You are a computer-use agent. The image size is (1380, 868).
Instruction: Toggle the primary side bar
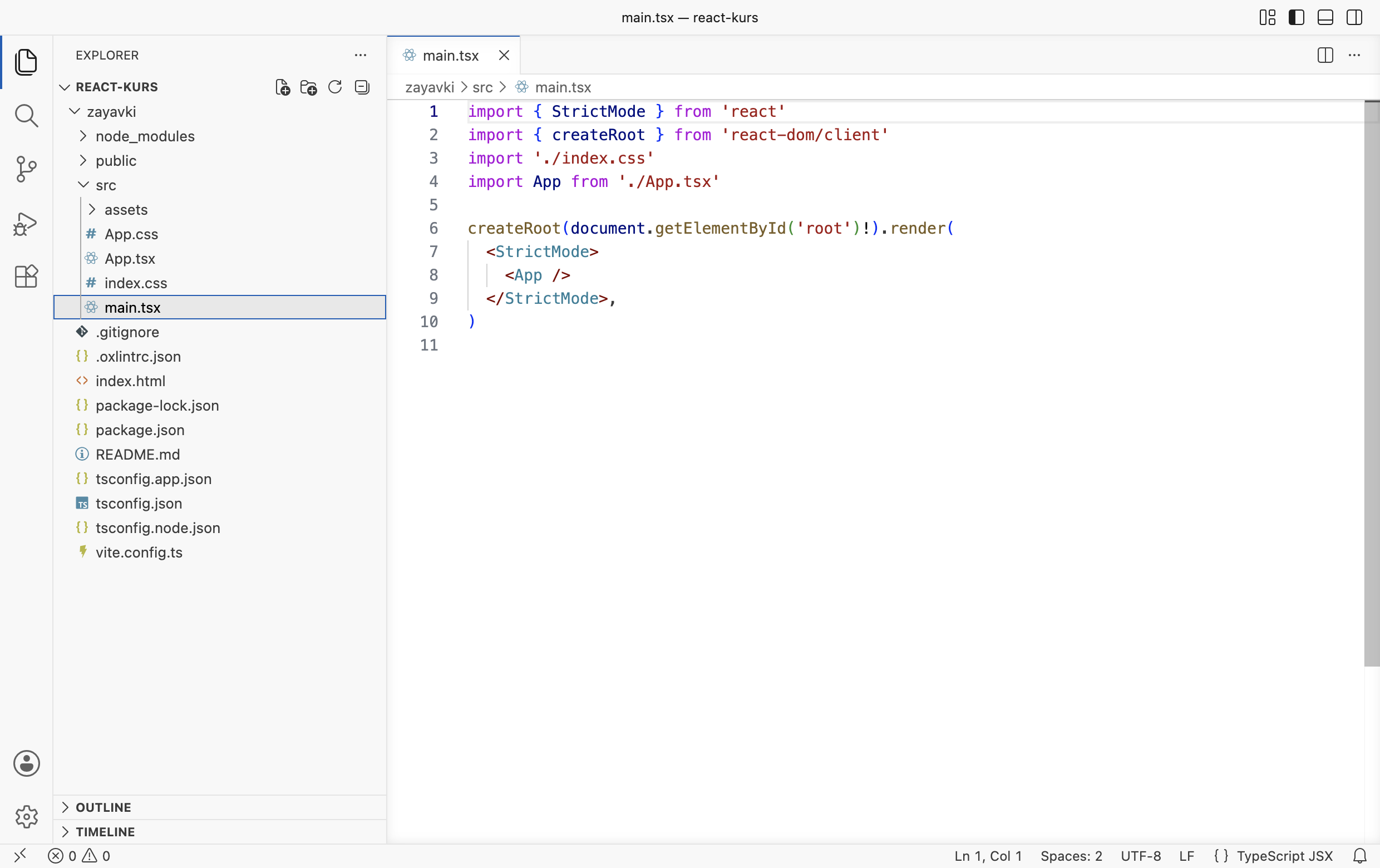pyautogui.click(x=1297, y=17)
